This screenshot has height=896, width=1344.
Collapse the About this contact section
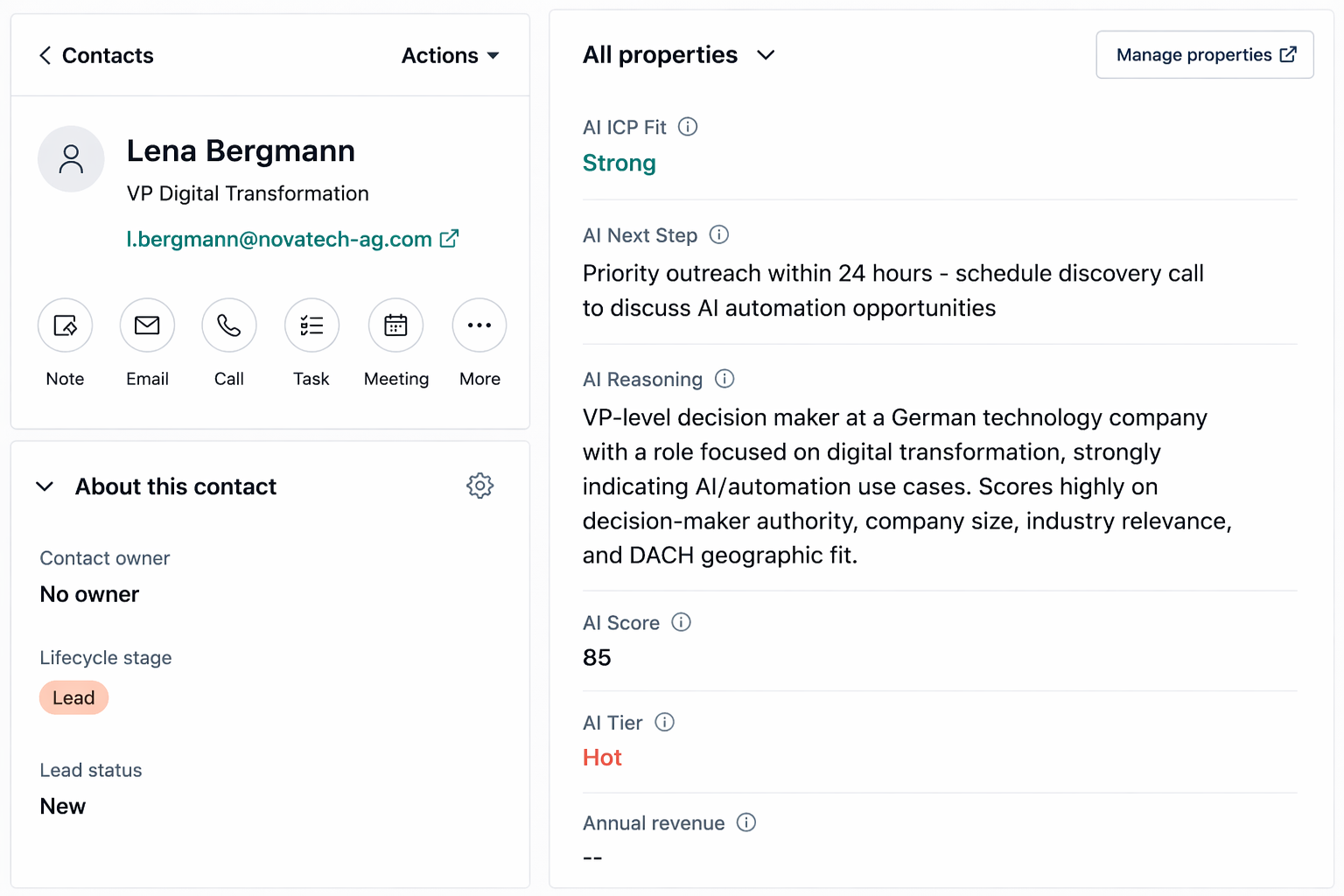(45, 486)
